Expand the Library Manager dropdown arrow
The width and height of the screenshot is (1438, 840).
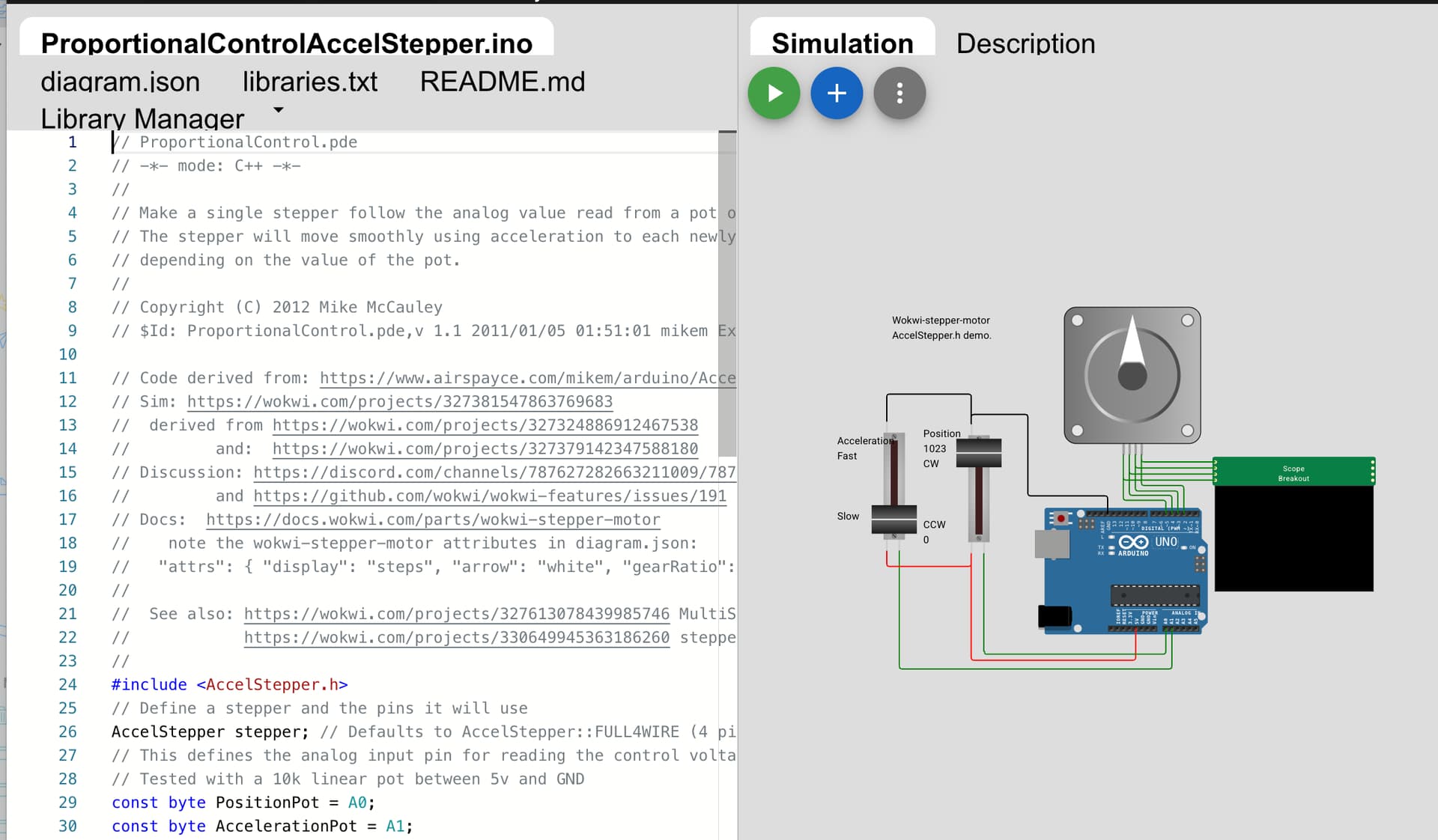(x=279, y=110)
